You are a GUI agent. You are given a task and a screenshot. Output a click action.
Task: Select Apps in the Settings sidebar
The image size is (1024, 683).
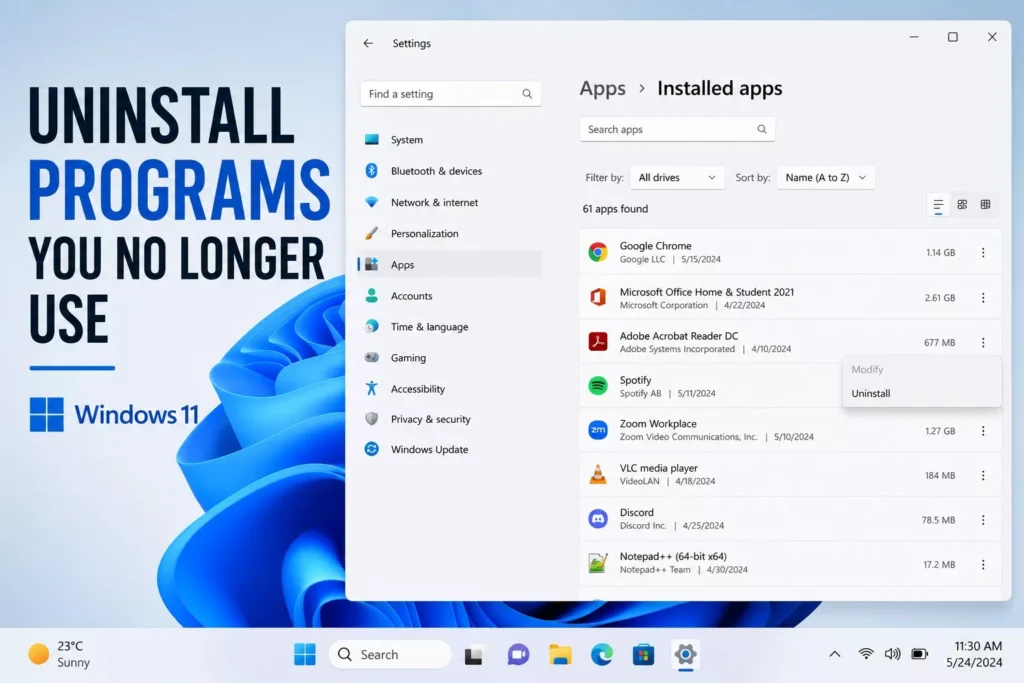[450, 264]
